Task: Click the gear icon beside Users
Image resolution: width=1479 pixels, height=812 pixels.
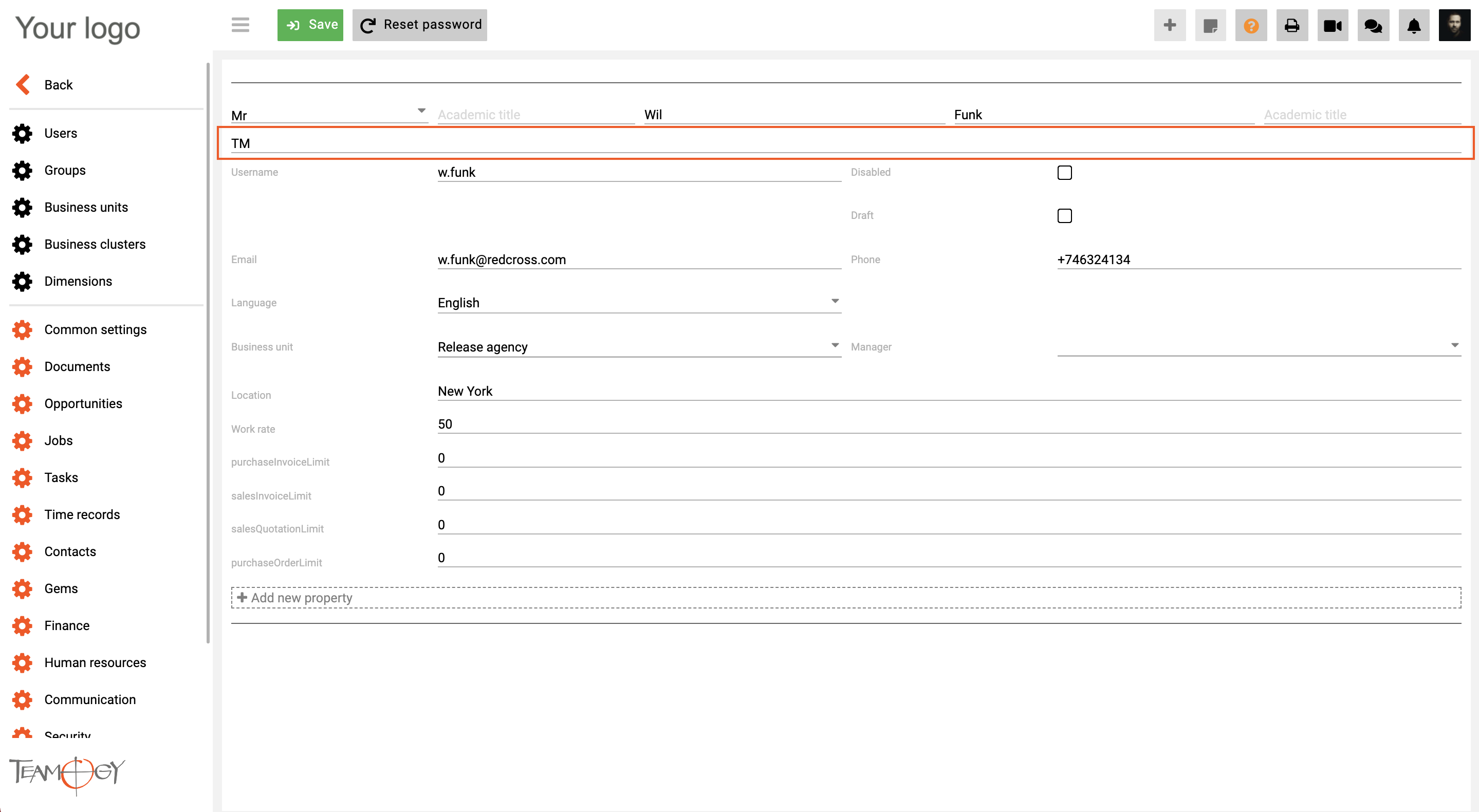Action: click(23, 133)
